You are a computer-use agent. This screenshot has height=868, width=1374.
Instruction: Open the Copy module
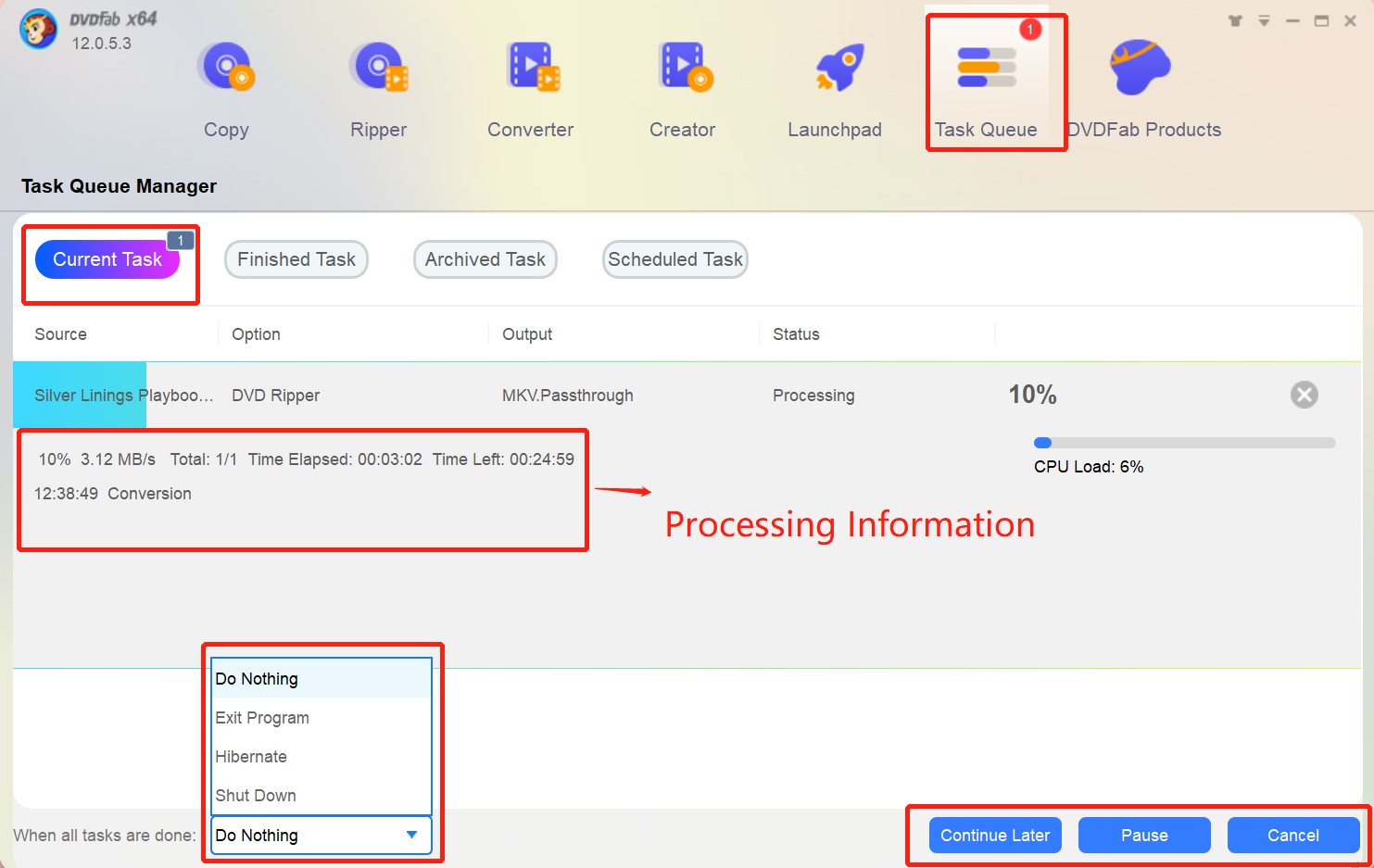226,89
